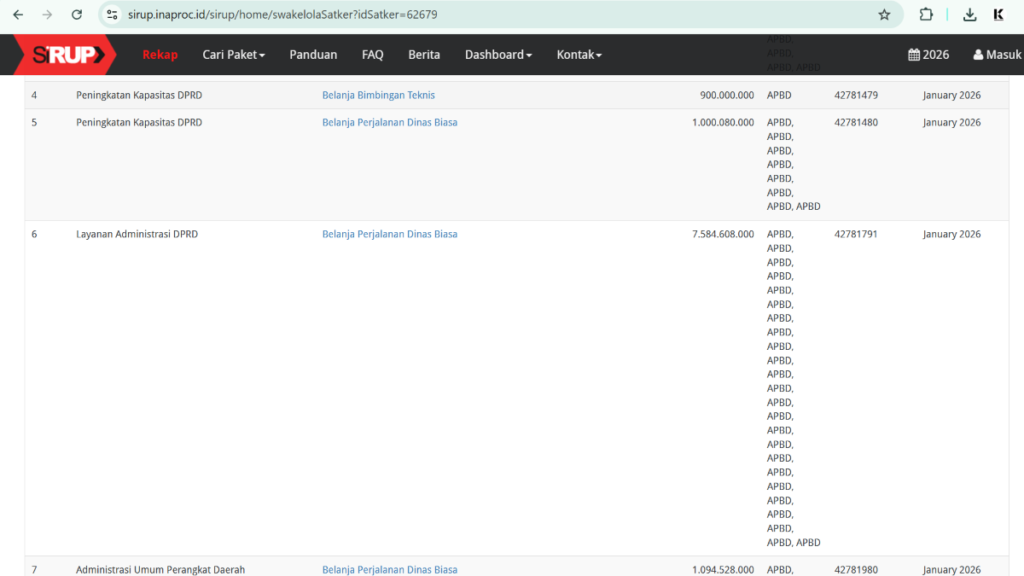Viewport: 1024px width, 576px height.
Task: Click the K profile icon in toolbar
Action: pos(998,15)
